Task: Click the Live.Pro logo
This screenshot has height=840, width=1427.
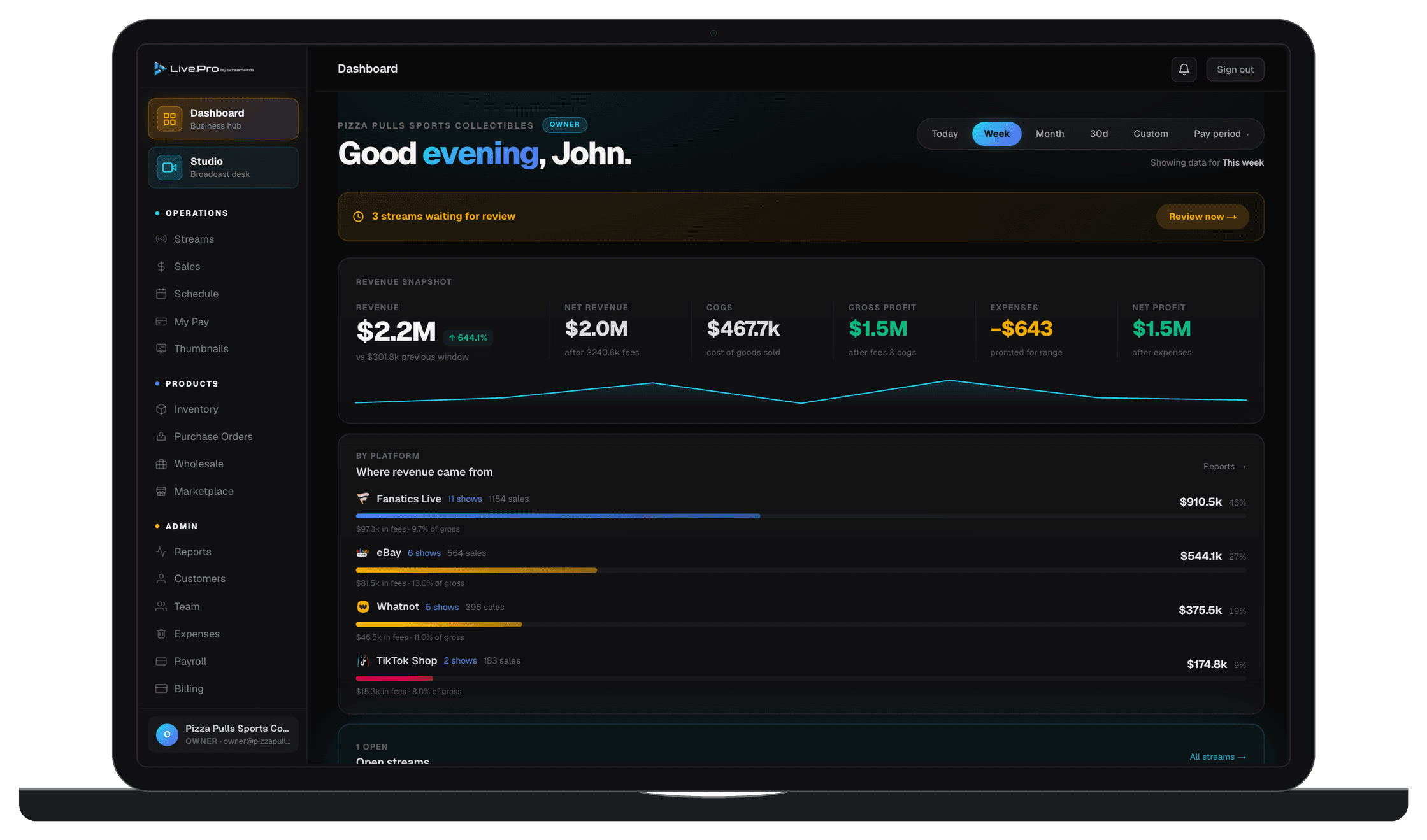Action: click(x=204, y=68)
